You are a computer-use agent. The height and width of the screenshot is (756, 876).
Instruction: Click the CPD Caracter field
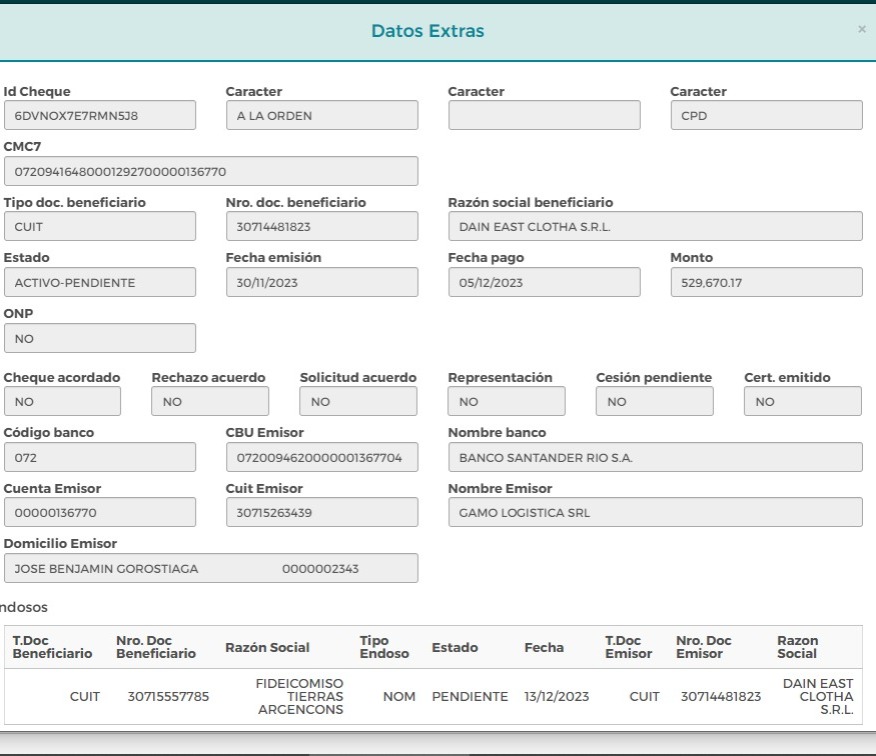(x=766, y=115)
